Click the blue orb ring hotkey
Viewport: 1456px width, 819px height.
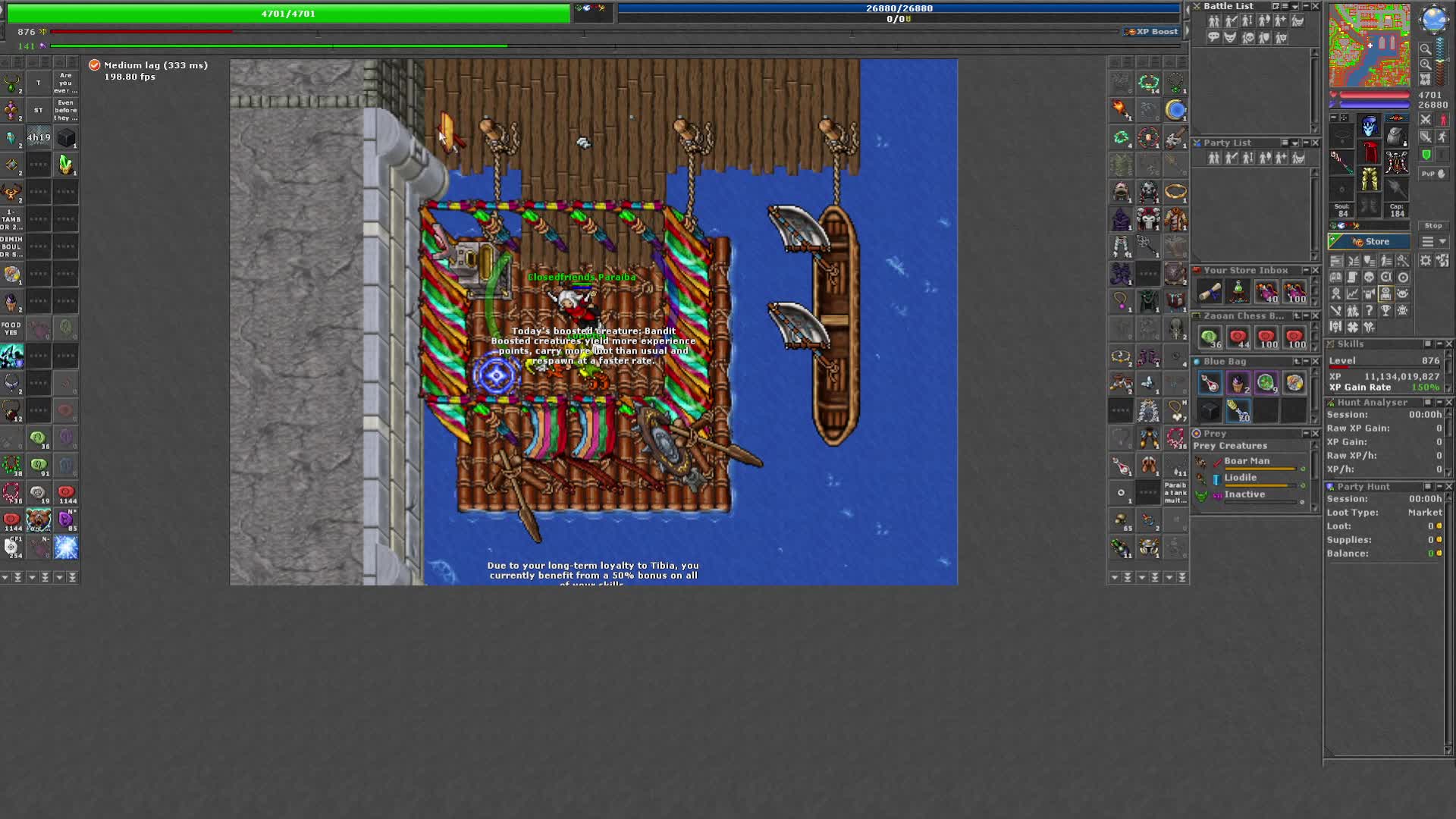pos(1175,110)
